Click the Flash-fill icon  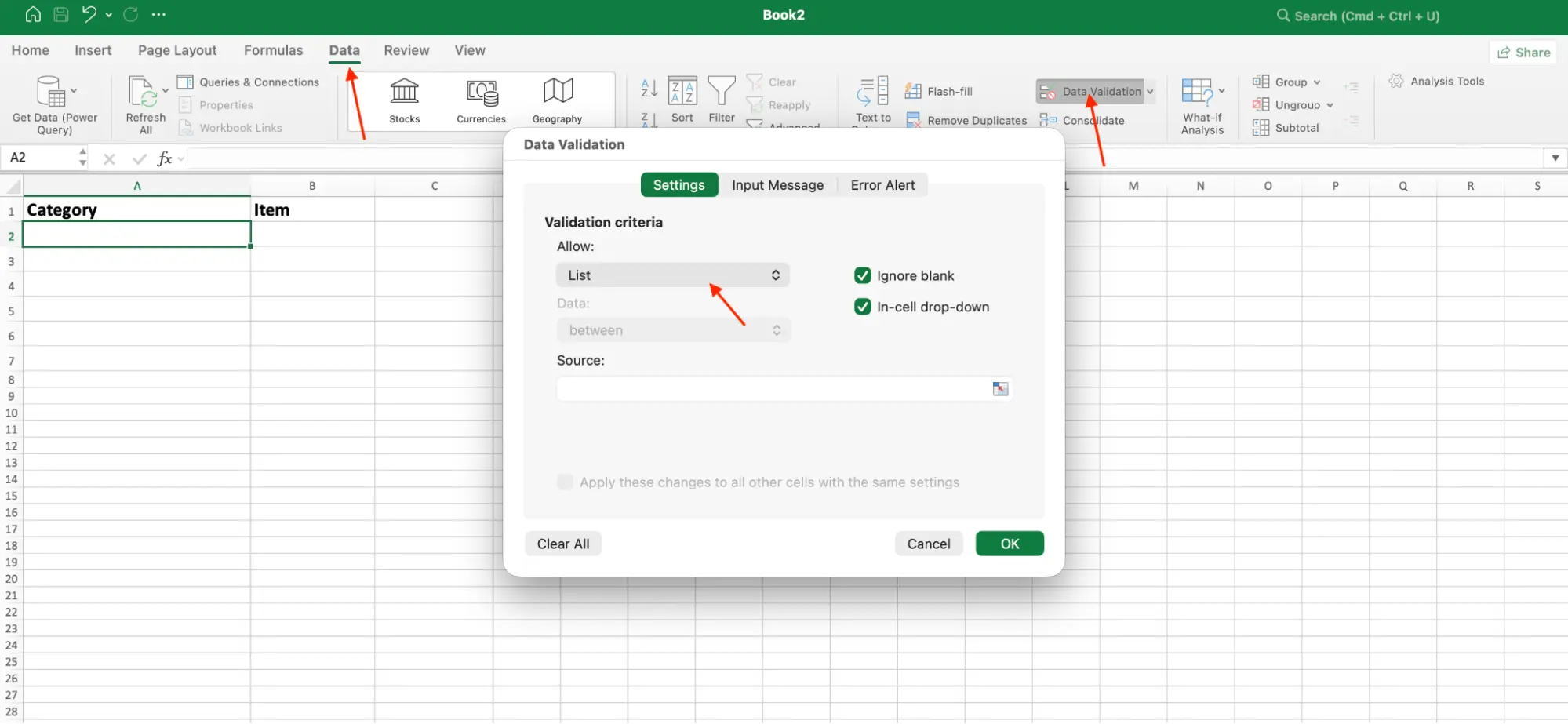coord(914,91)
